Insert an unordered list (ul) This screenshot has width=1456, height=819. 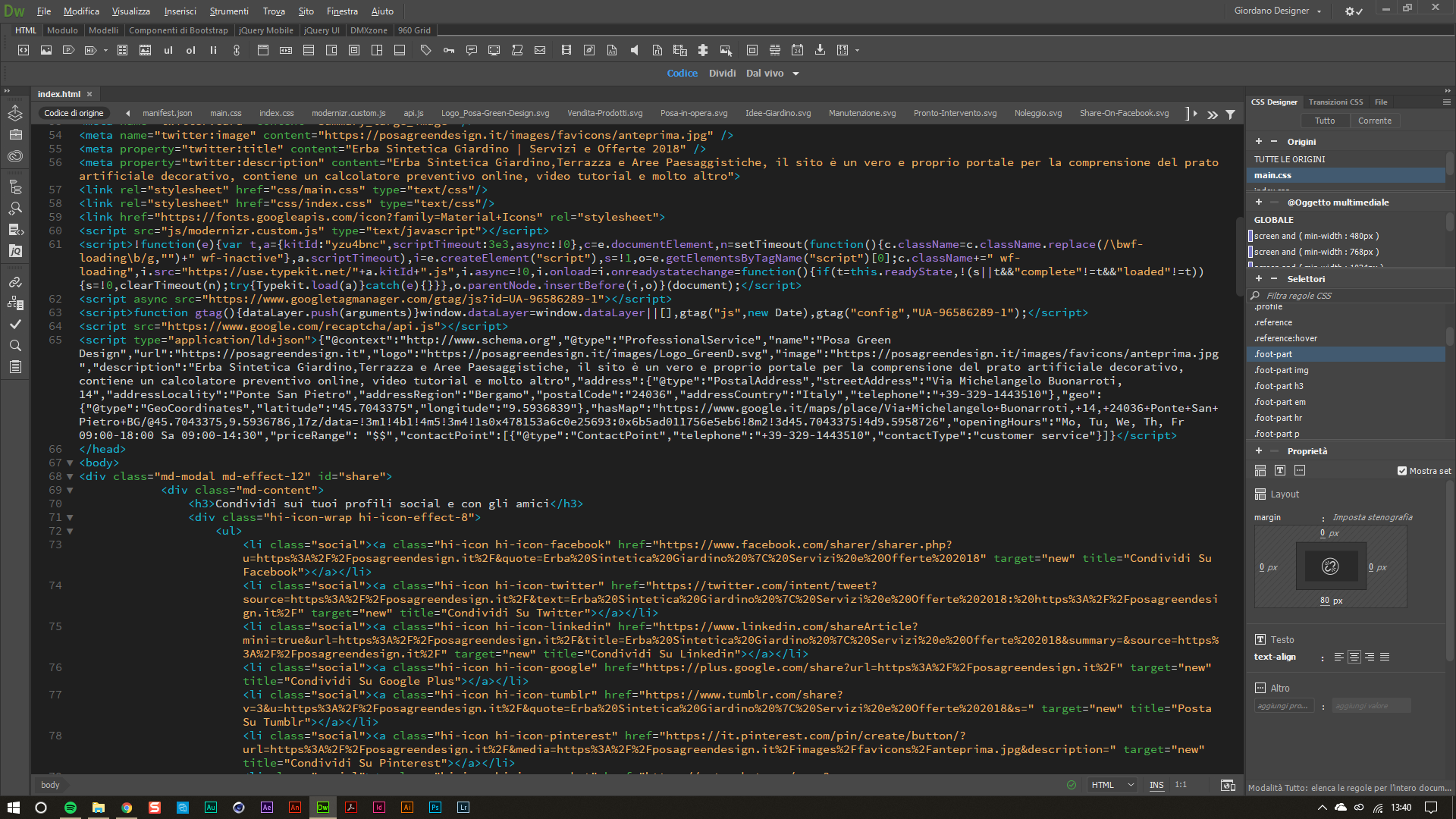[168, 50]
